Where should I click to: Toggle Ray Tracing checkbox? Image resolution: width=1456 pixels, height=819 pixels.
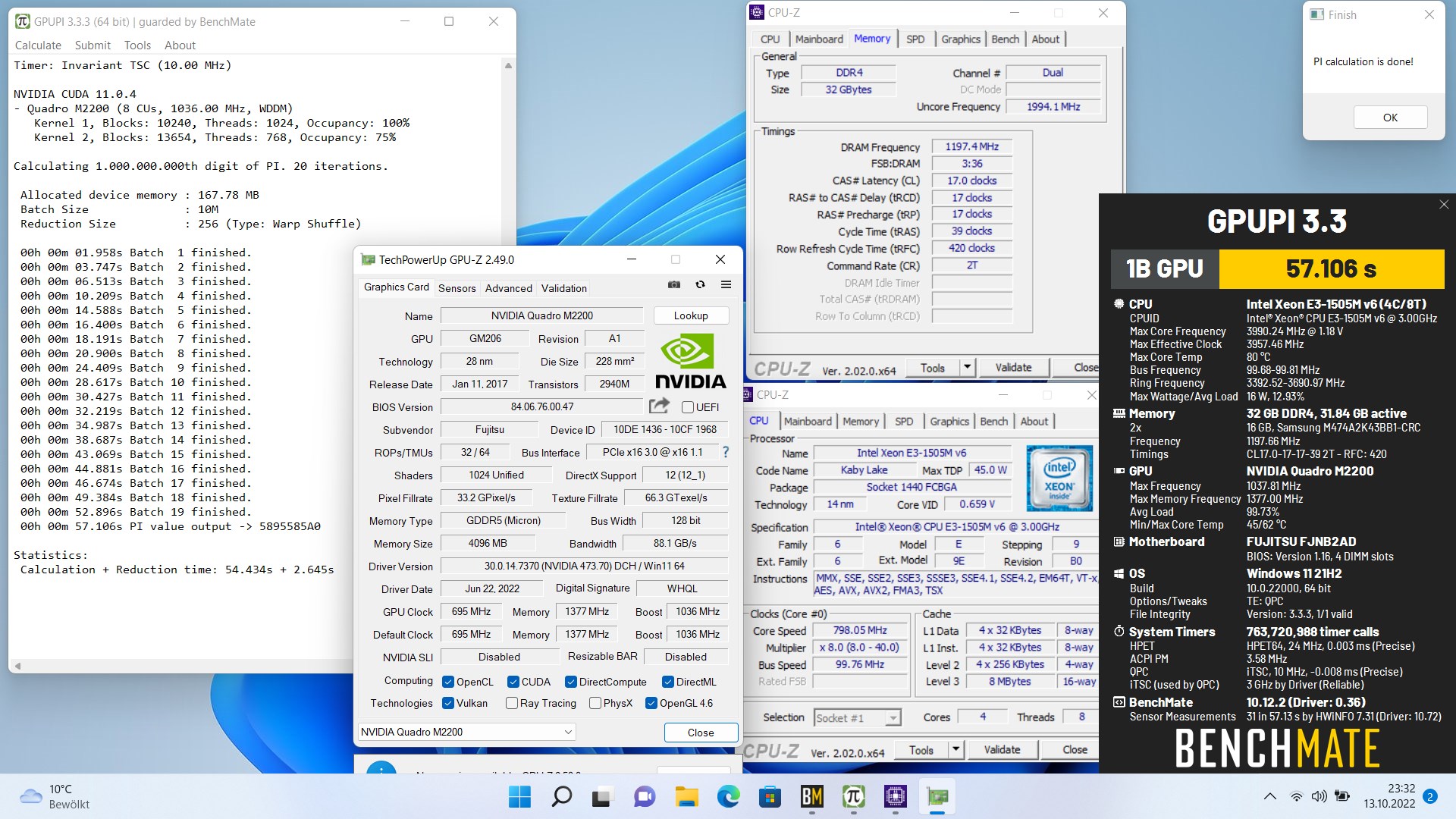click(x=512, y=703)
